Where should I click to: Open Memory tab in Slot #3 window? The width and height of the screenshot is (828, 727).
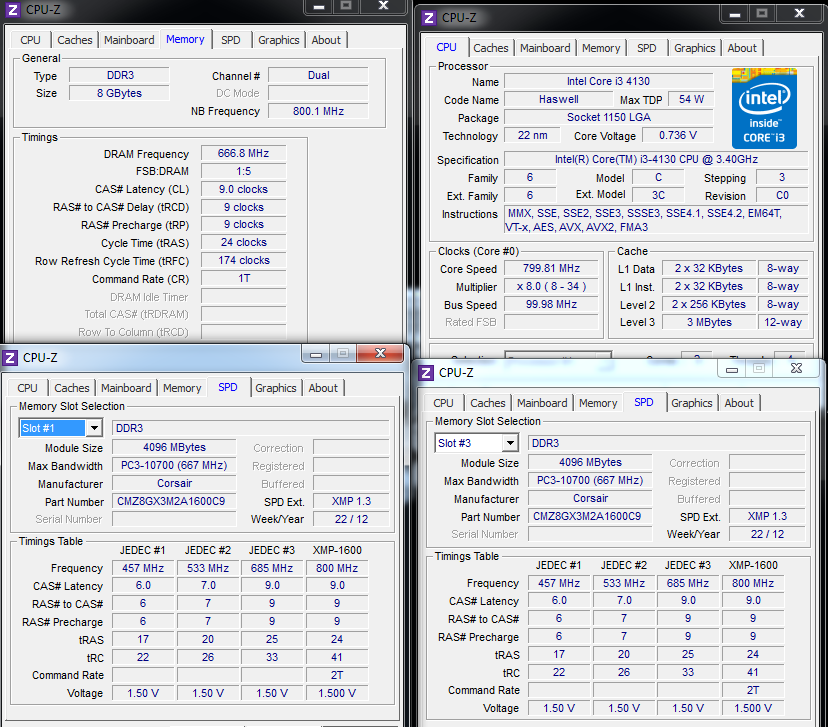coord(598,403)
